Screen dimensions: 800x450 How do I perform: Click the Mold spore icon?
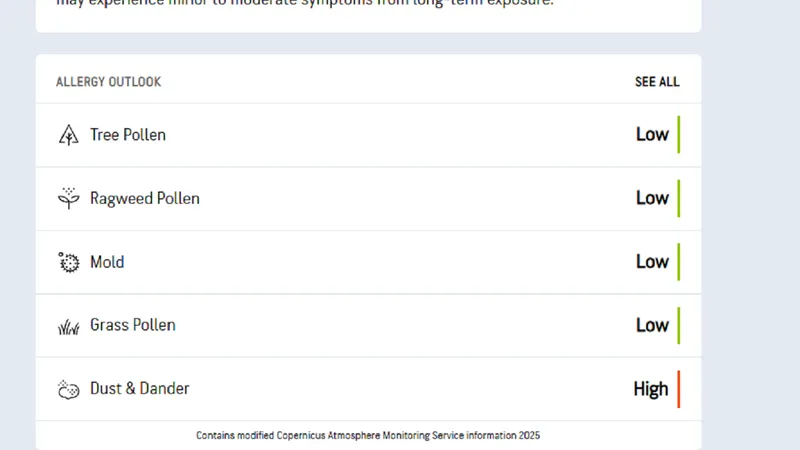pos(68,262)
